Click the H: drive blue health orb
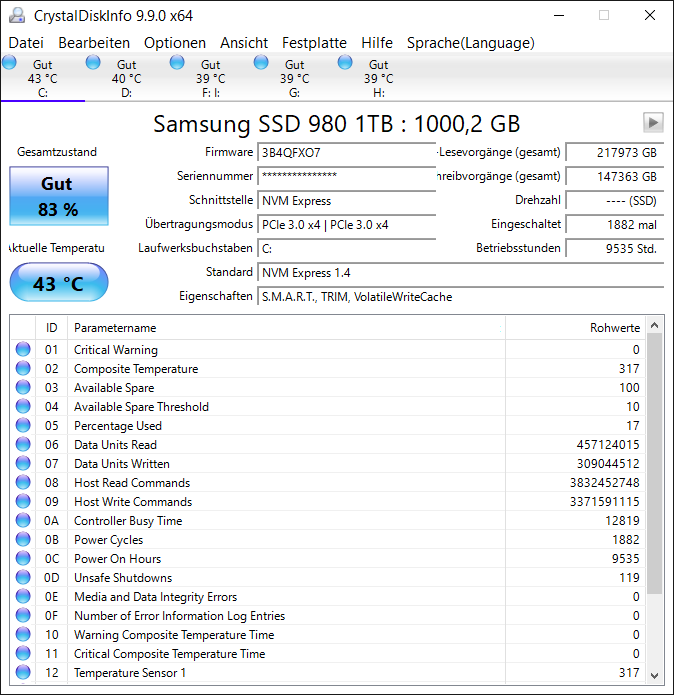Viewport: 674px width, 695px height. tap(345, 62)
